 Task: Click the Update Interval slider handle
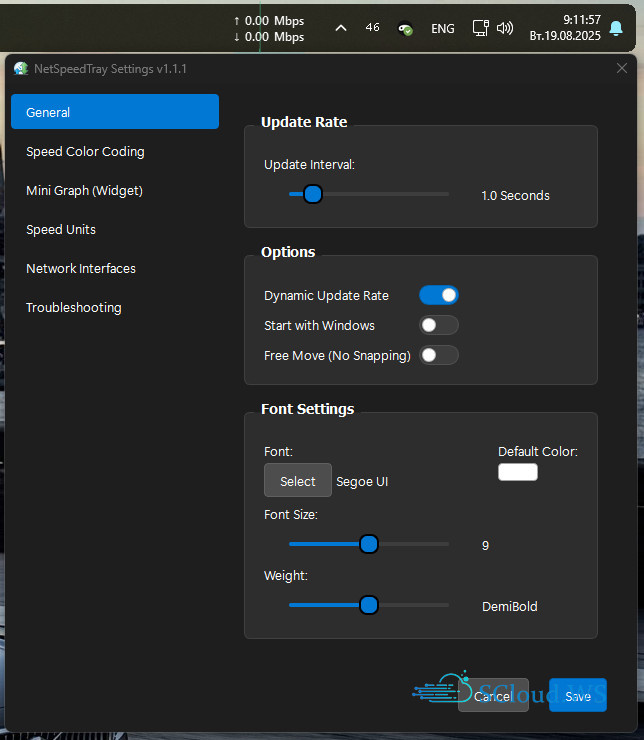pos(312,194)
